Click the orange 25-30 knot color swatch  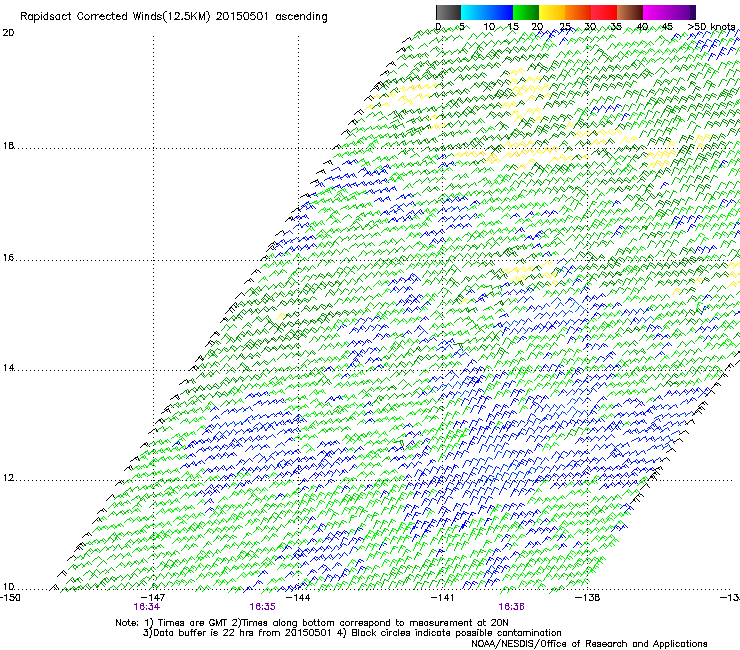(578, 12)
